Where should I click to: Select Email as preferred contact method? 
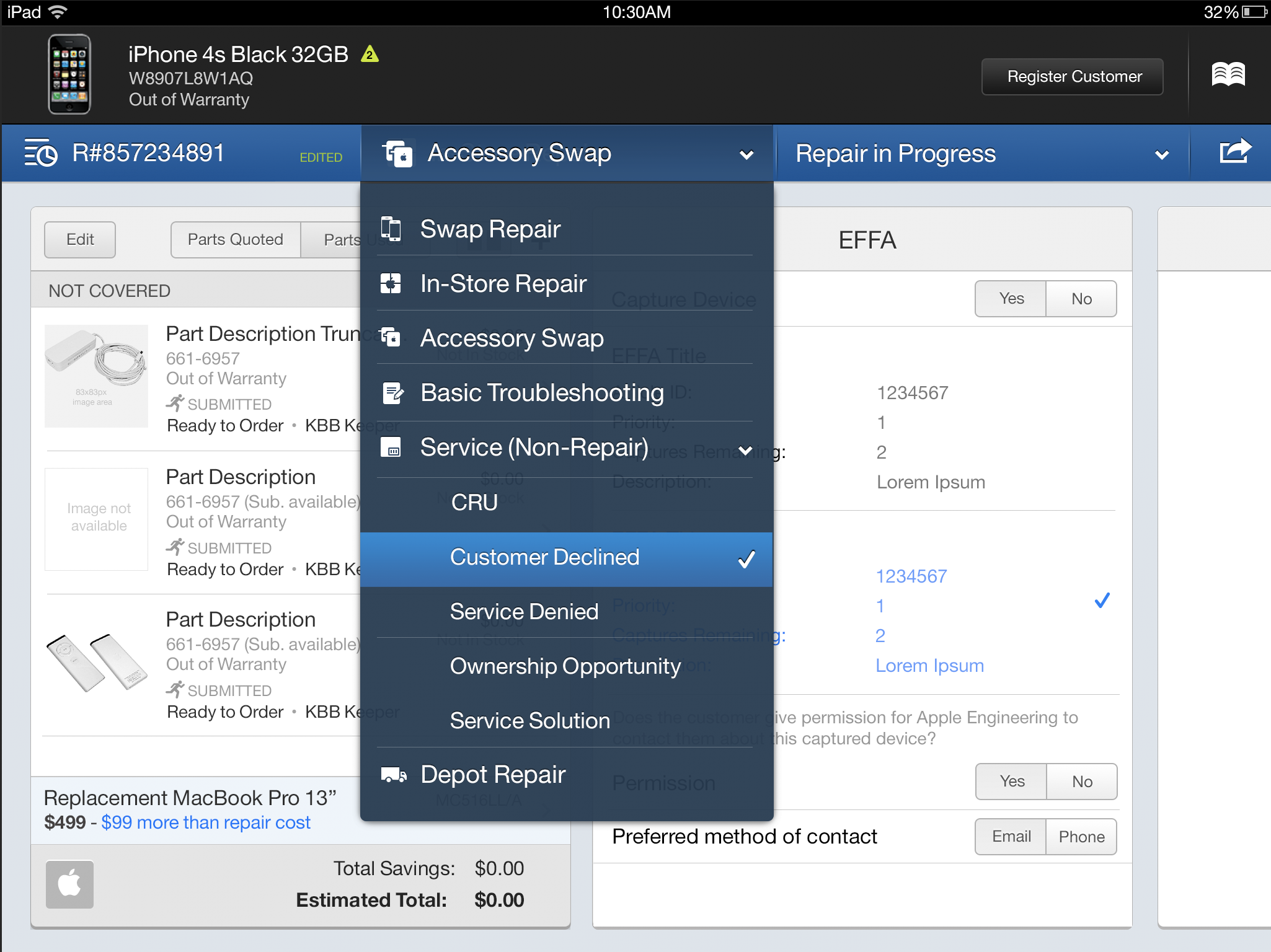point(1011,837)
